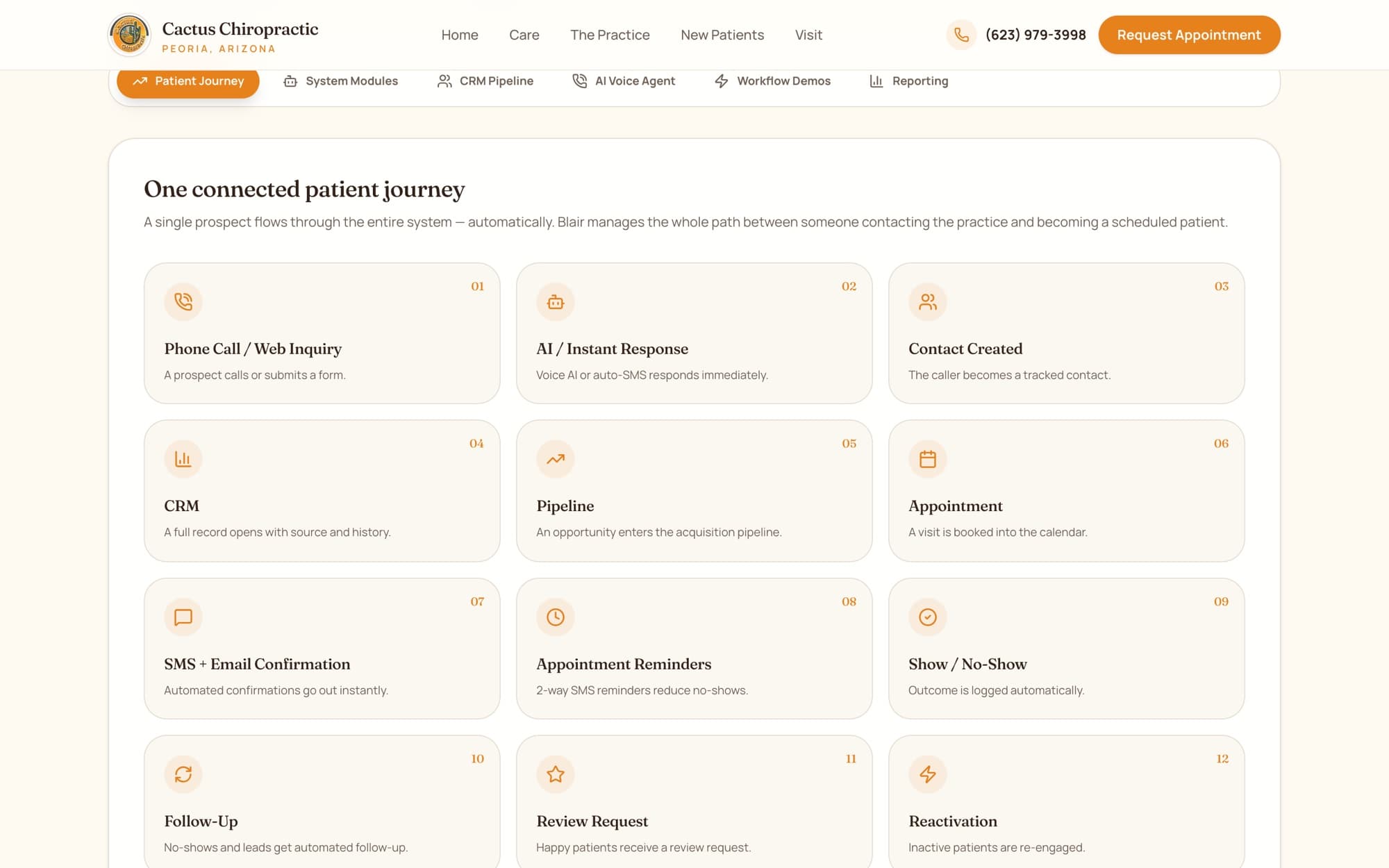Open the CRM Pipeline tab

485,81
